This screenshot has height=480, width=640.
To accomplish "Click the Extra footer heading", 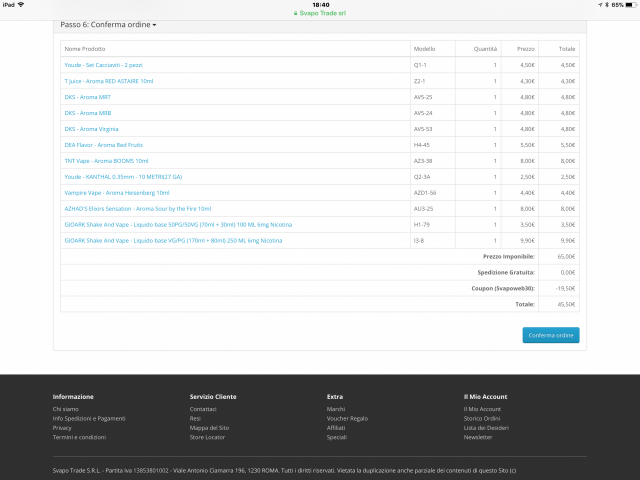I will [x=335, y=396].
